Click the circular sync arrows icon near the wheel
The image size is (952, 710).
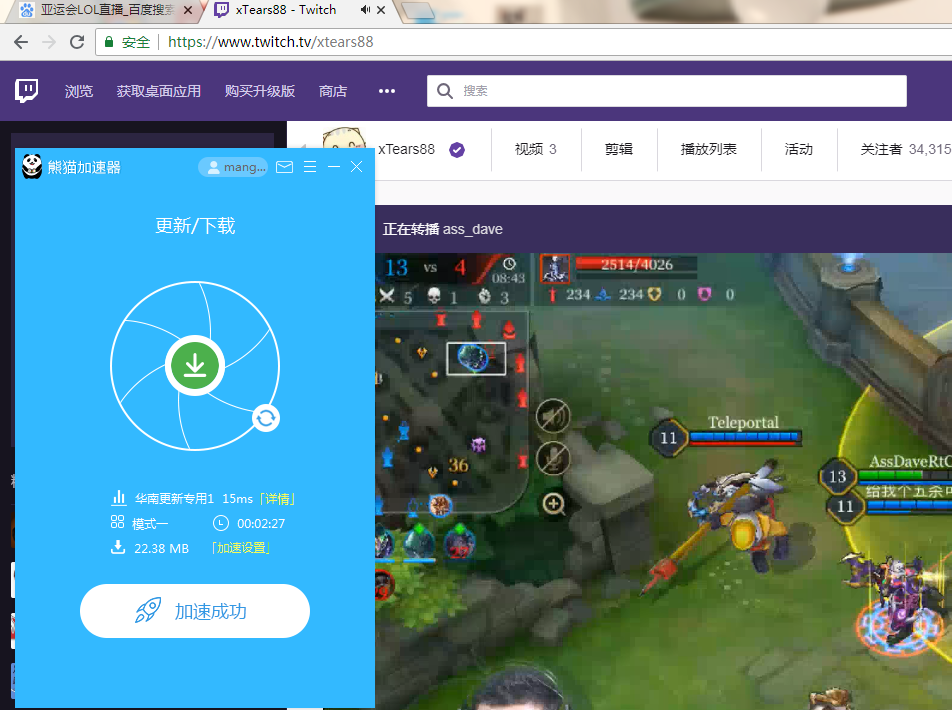tap(264, 418)
